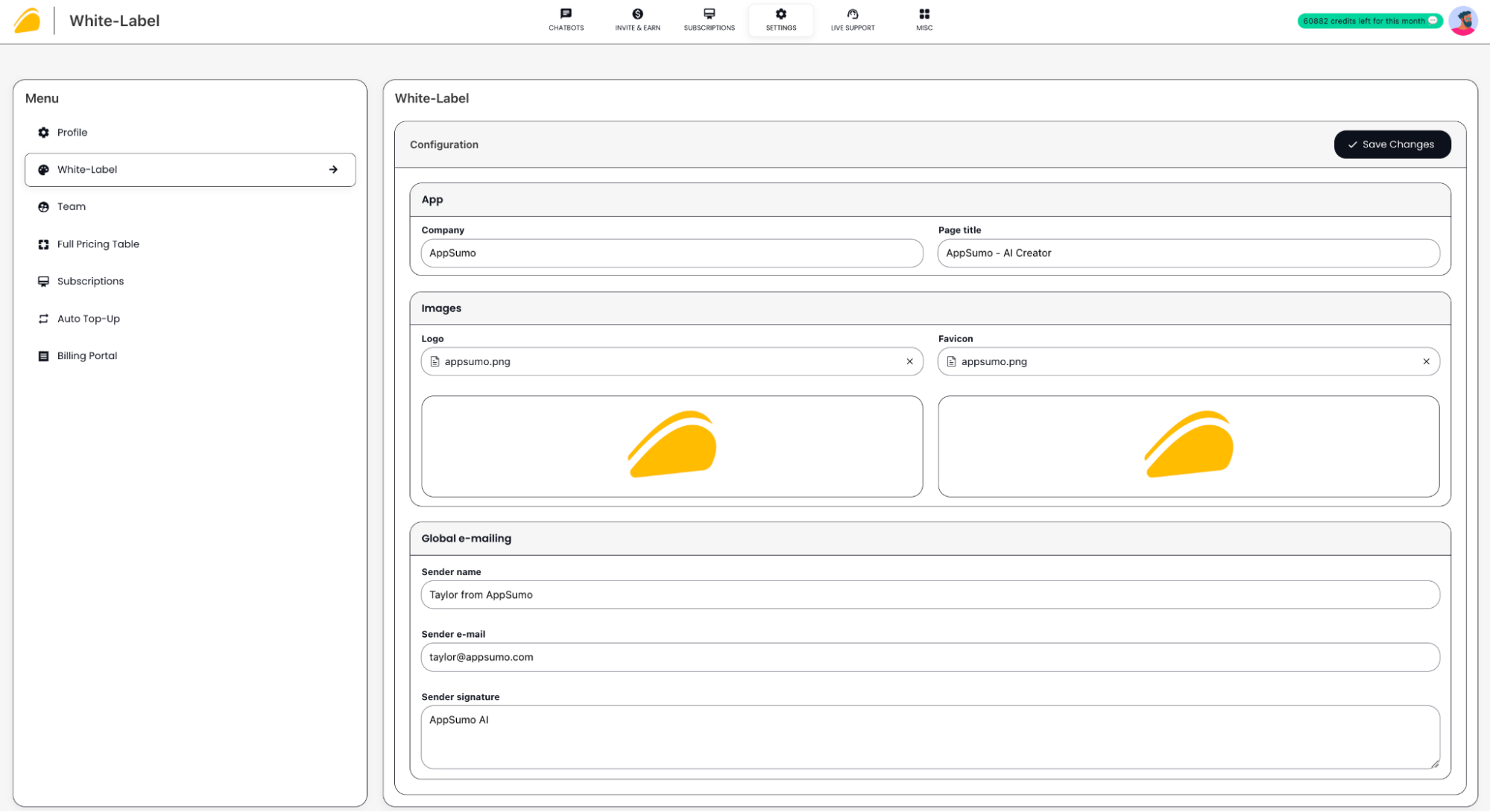Select the Profile menu item
Image resolution: width=1490 pixels, height=812 pixels.
(72, 131)
